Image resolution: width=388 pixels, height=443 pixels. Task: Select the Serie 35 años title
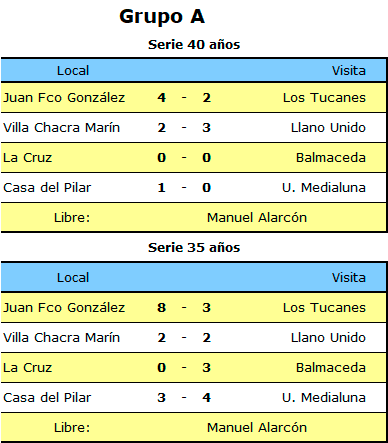pos(194,248)
